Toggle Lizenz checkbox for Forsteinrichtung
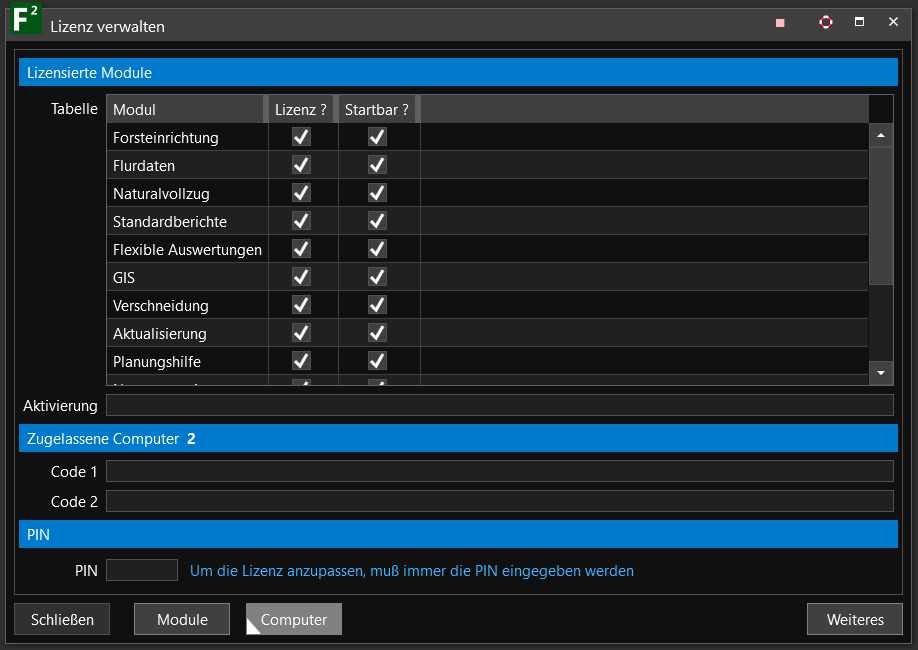The image size is (918, 650). click(x=301, y=137)
